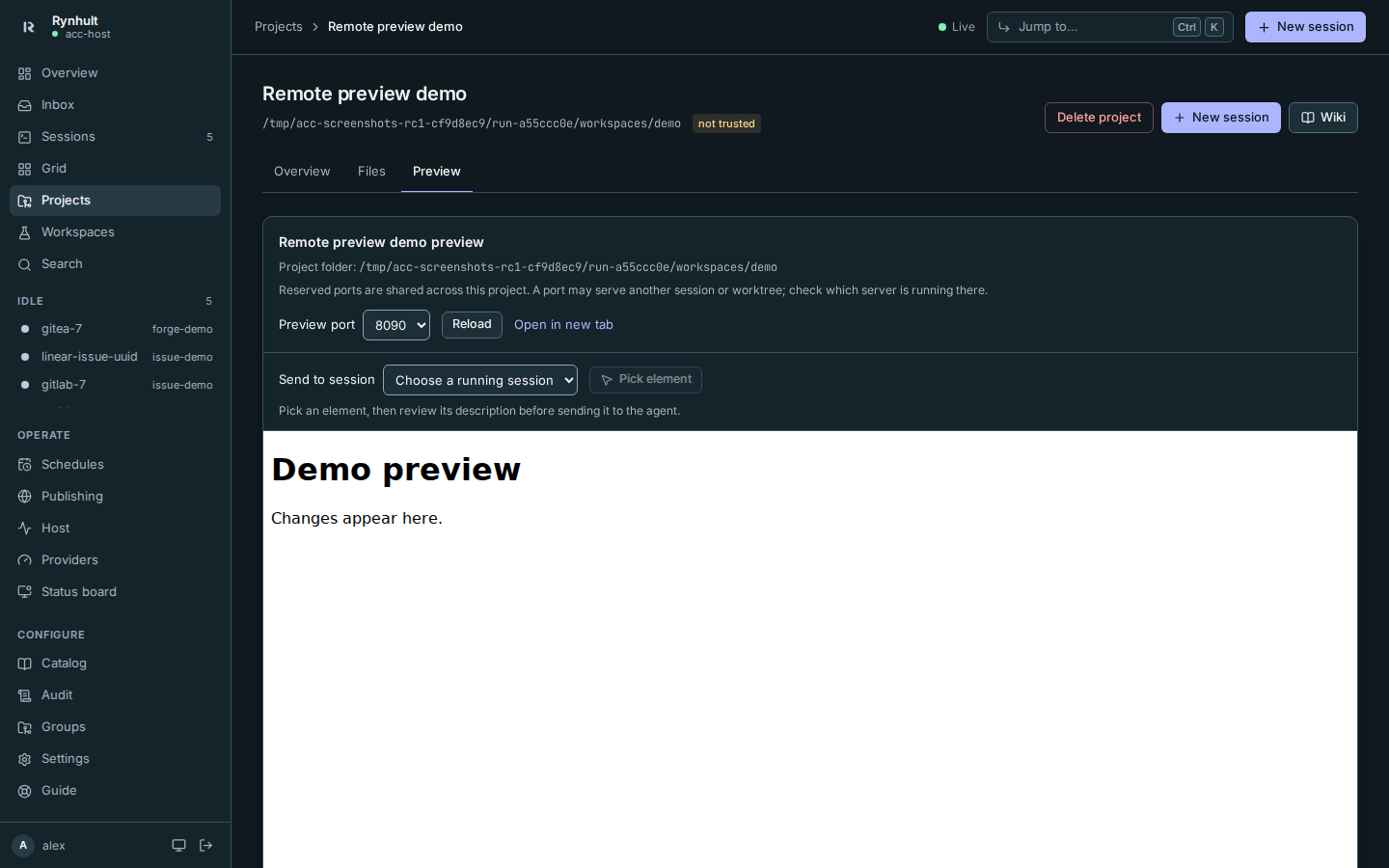The width and height of the screenshot is (1389, 868).
Task: Open Publishing globe icon
Action: pos(25,497)
